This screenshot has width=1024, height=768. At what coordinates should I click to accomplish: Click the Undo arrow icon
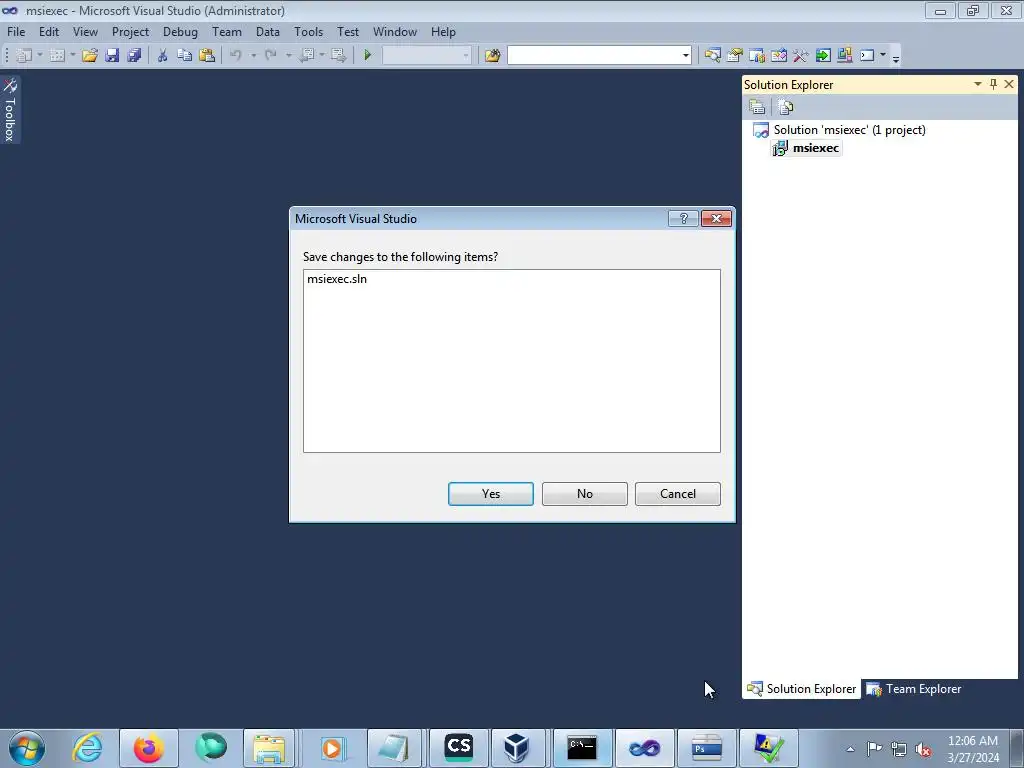[x=236, y=56]
